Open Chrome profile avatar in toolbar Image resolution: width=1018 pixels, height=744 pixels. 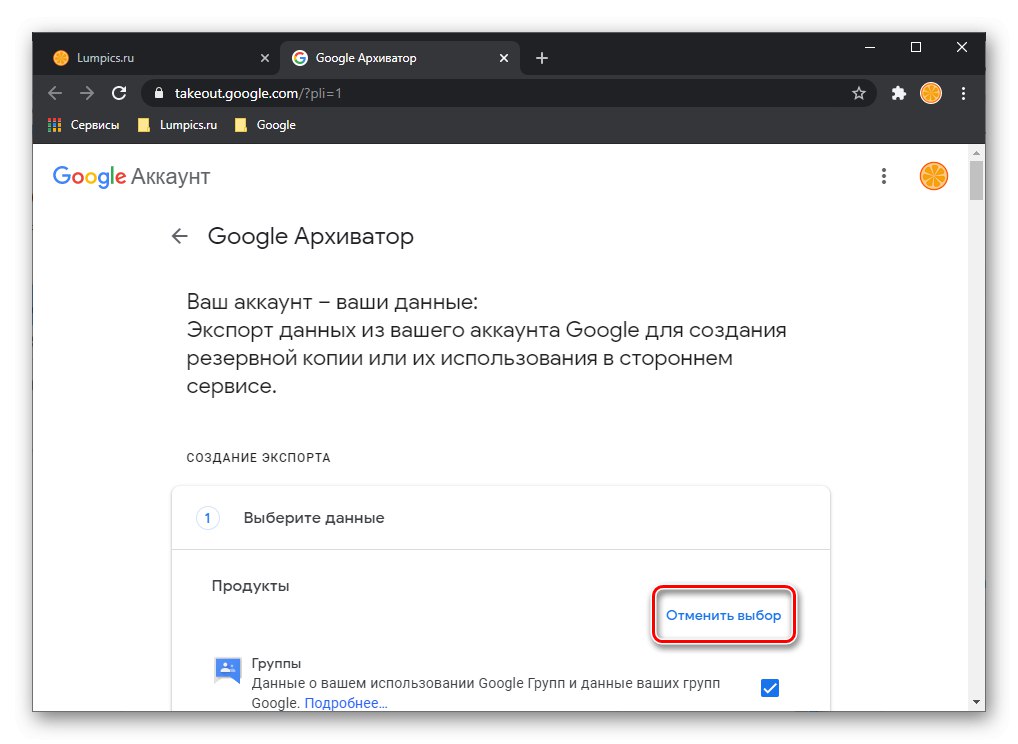(930, 93)
